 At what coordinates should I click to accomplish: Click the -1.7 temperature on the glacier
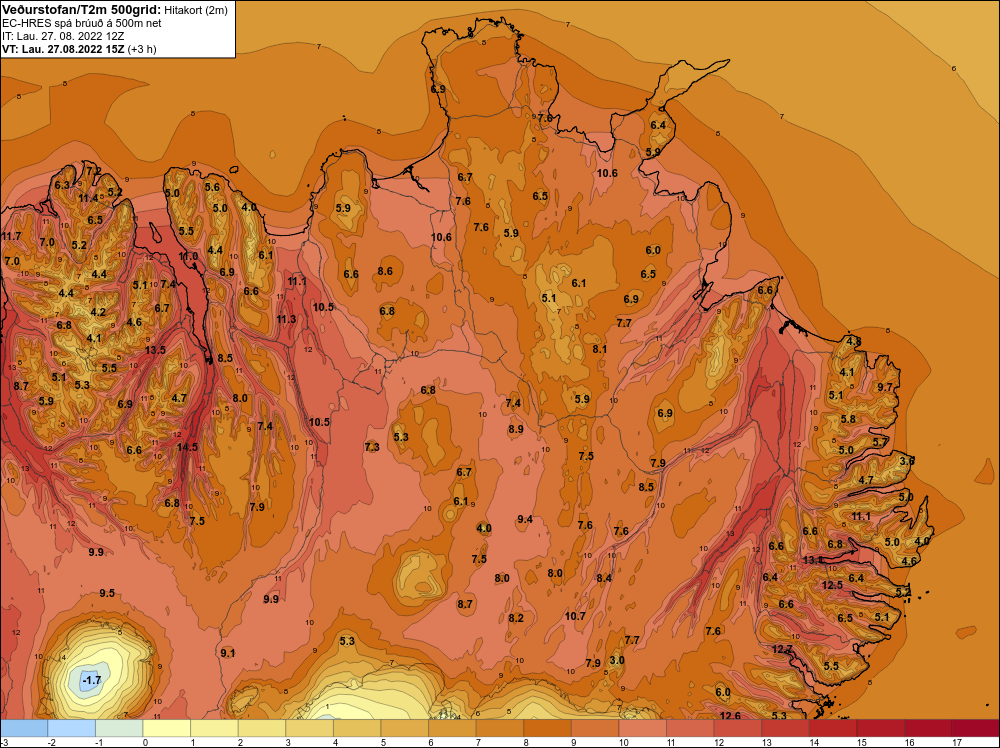tap(92, 680)
